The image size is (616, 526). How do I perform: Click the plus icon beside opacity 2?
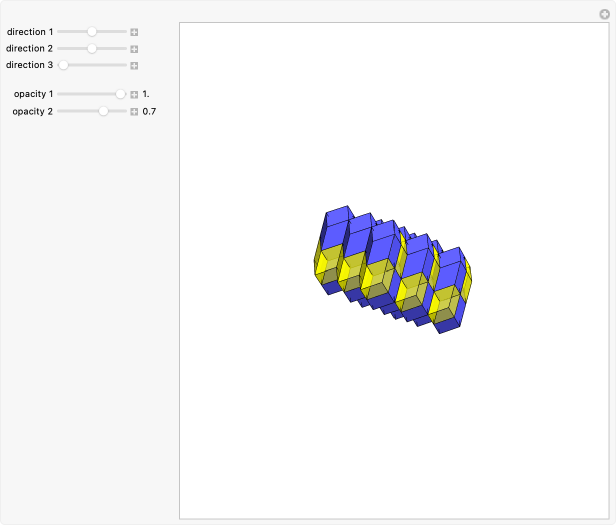coord(134,111)
